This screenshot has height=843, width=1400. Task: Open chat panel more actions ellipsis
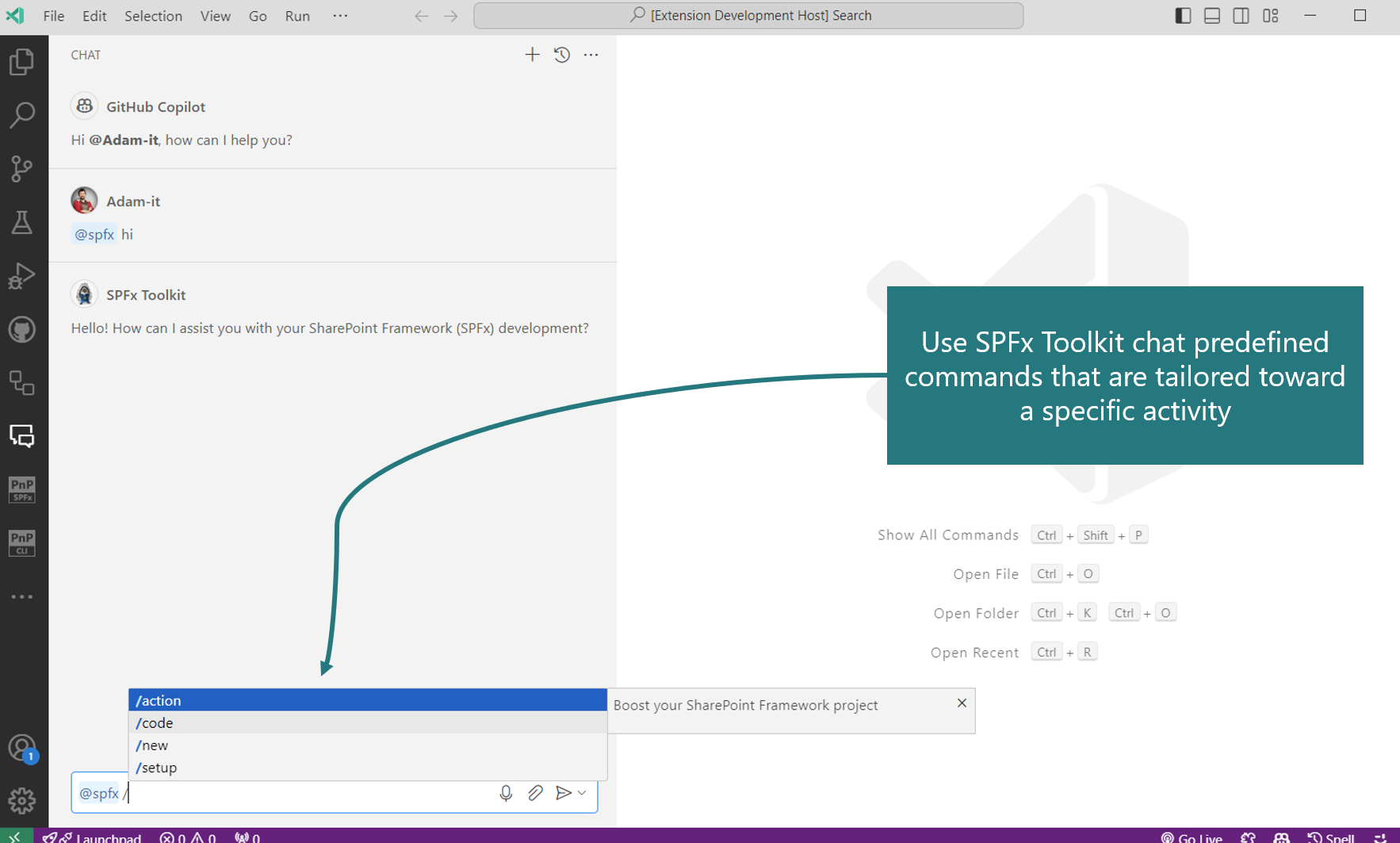click(x=591, y=55)
